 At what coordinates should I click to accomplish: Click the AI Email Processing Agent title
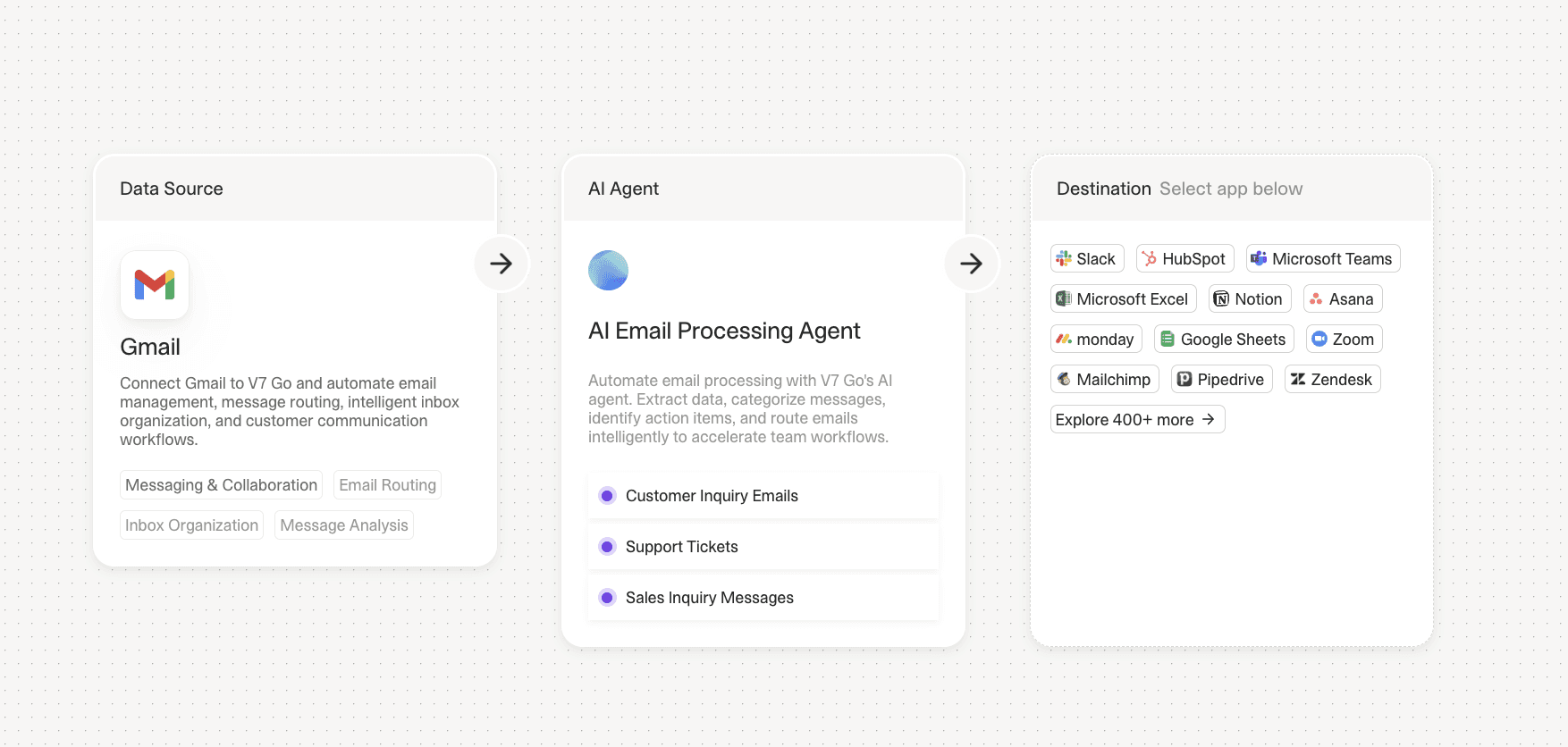pos(724,331)
